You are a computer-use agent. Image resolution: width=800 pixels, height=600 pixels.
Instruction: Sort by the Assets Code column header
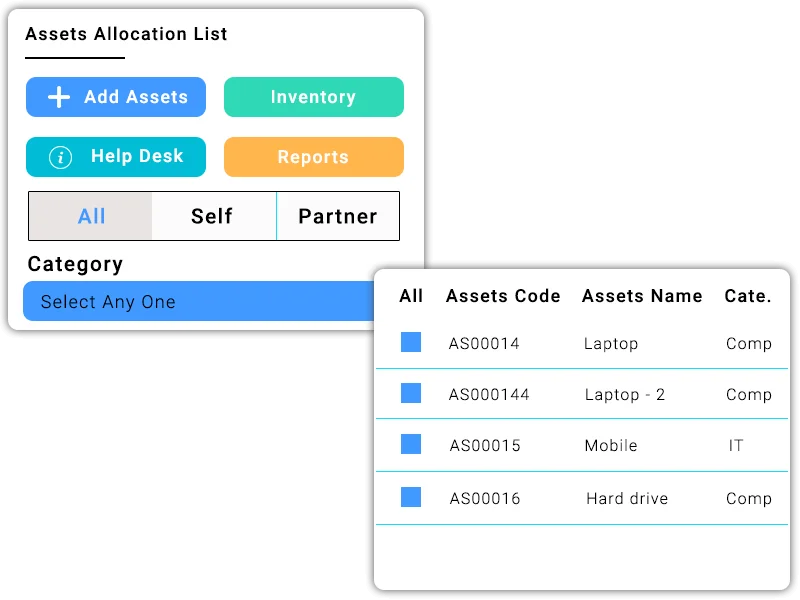503,296
